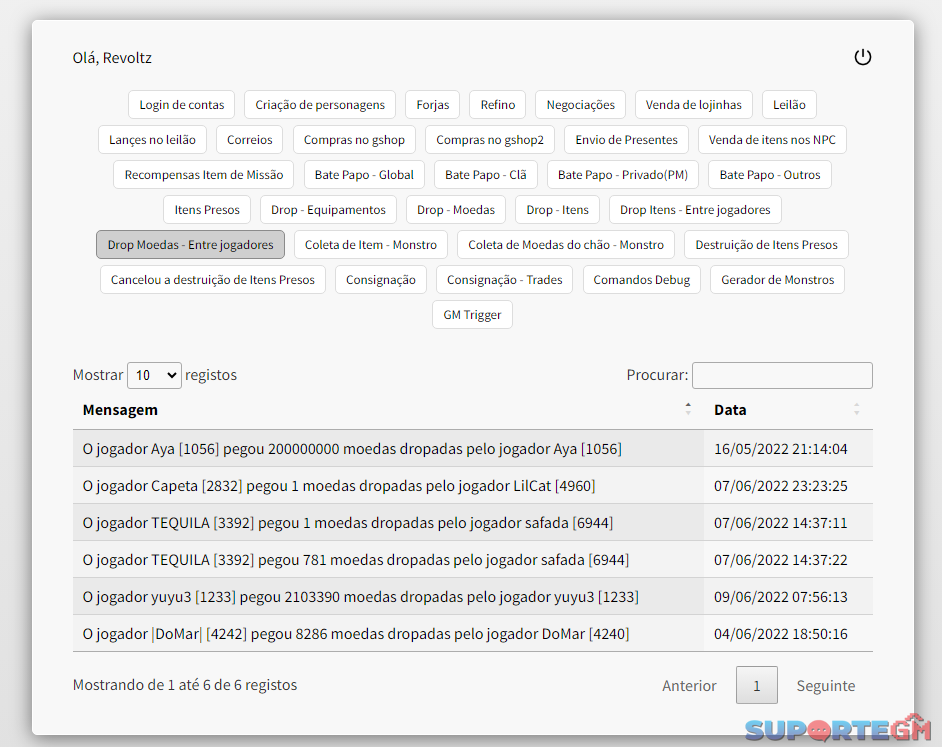Open the Login de contas log
This screenshot has width=942, height=747.
[181, 105]
